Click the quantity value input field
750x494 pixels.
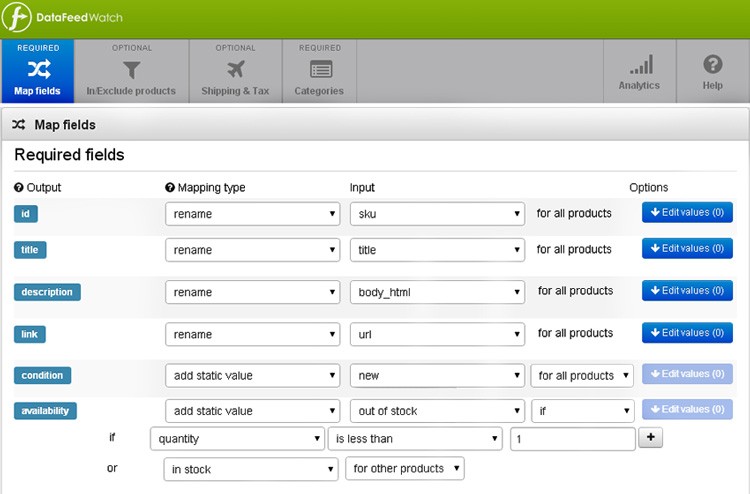(x=572, y=439)
